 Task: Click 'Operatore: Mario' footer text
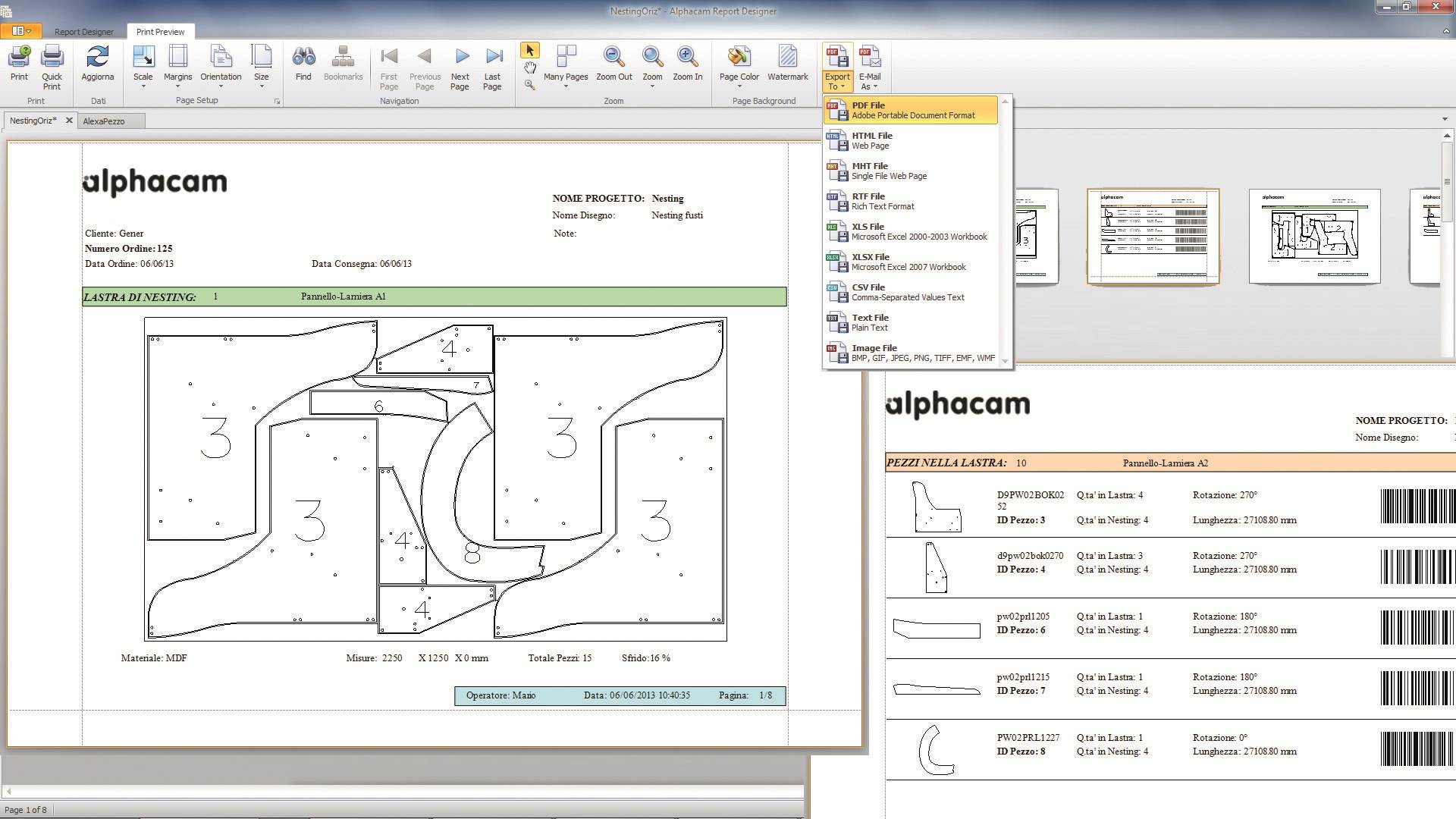point(500,695)
